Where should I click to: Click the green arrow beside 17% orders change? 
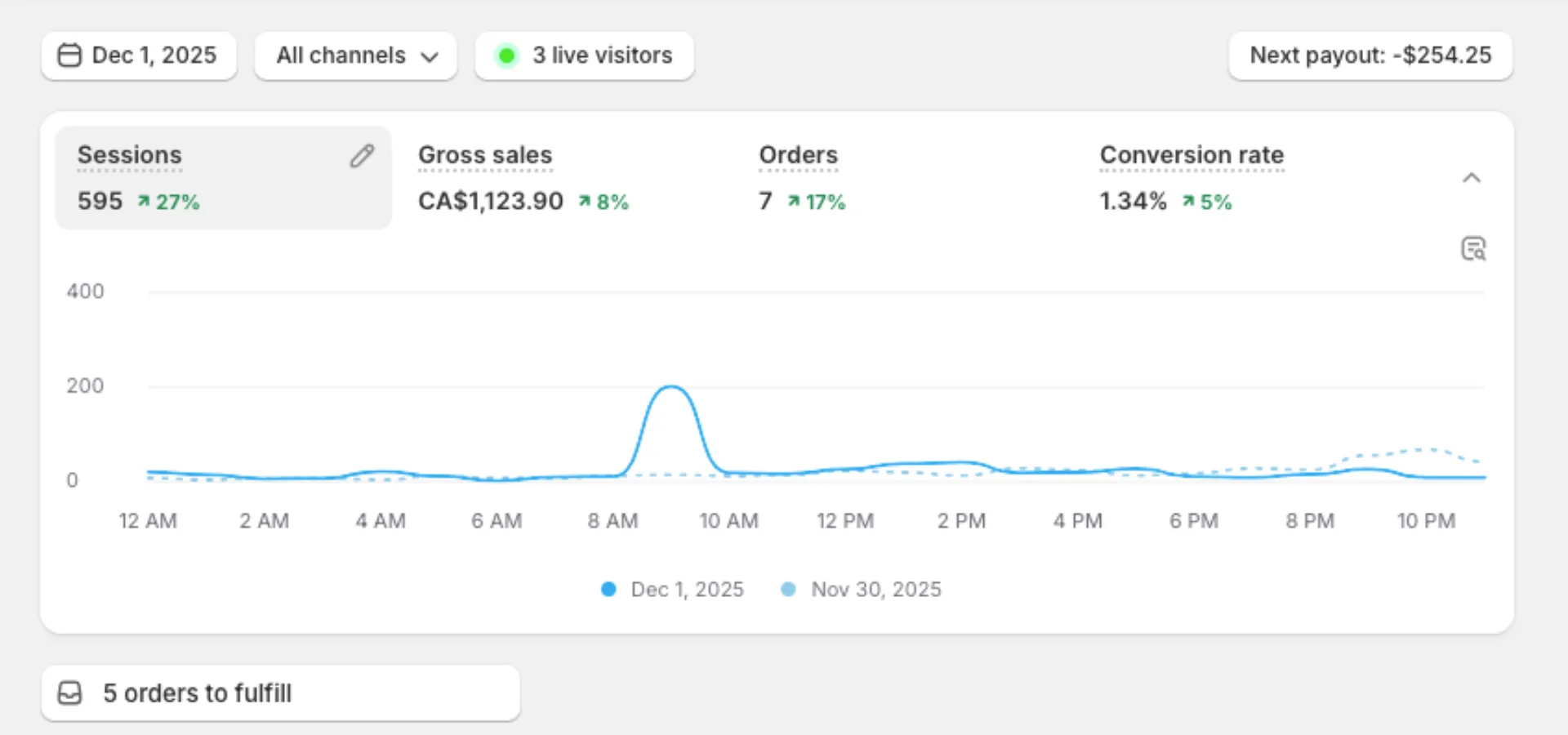point(793,201)
